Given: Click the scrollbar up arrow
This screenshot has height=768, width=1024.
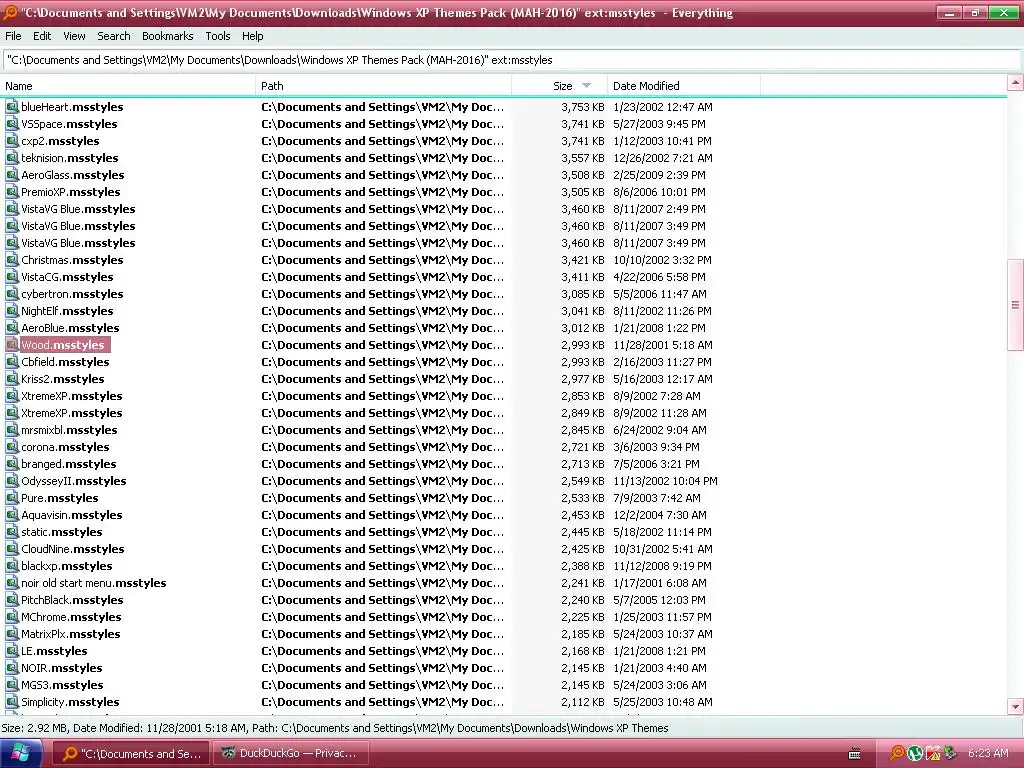Looking at the screenshot, I should 1015,82.
